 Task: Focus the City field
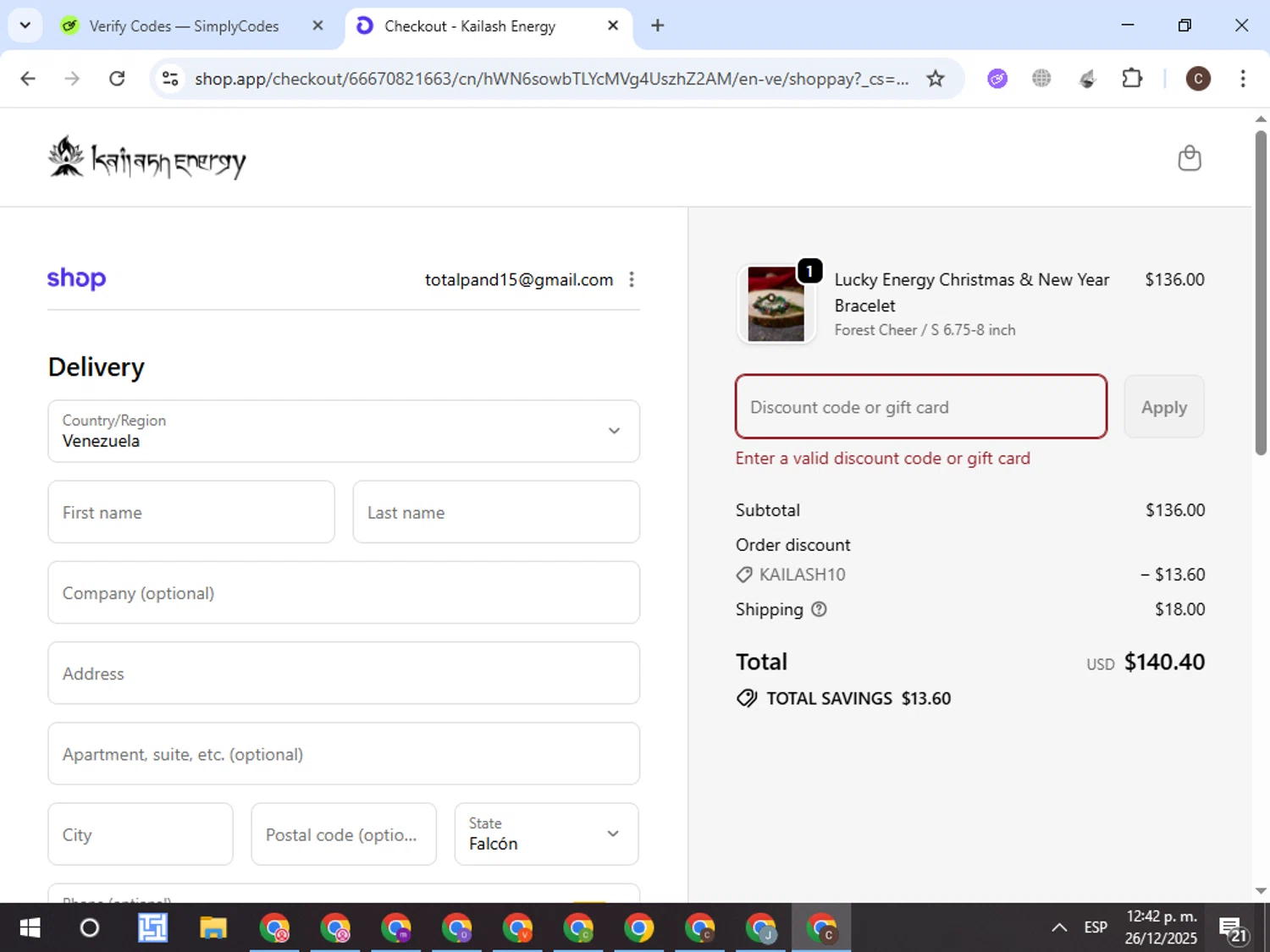(x=141, y=834)
